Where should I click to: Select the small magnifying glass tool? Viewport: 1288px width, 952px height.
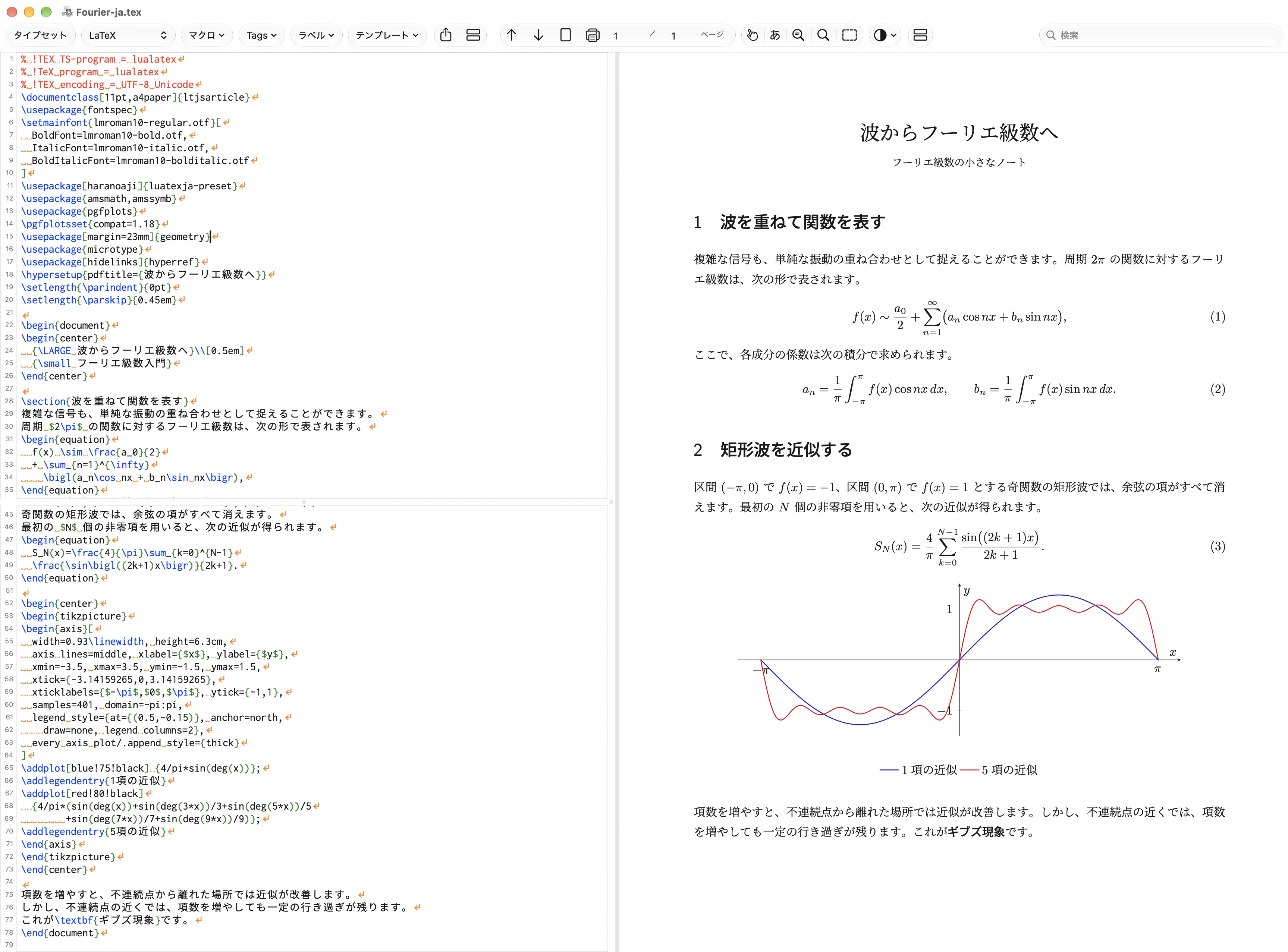798,35
